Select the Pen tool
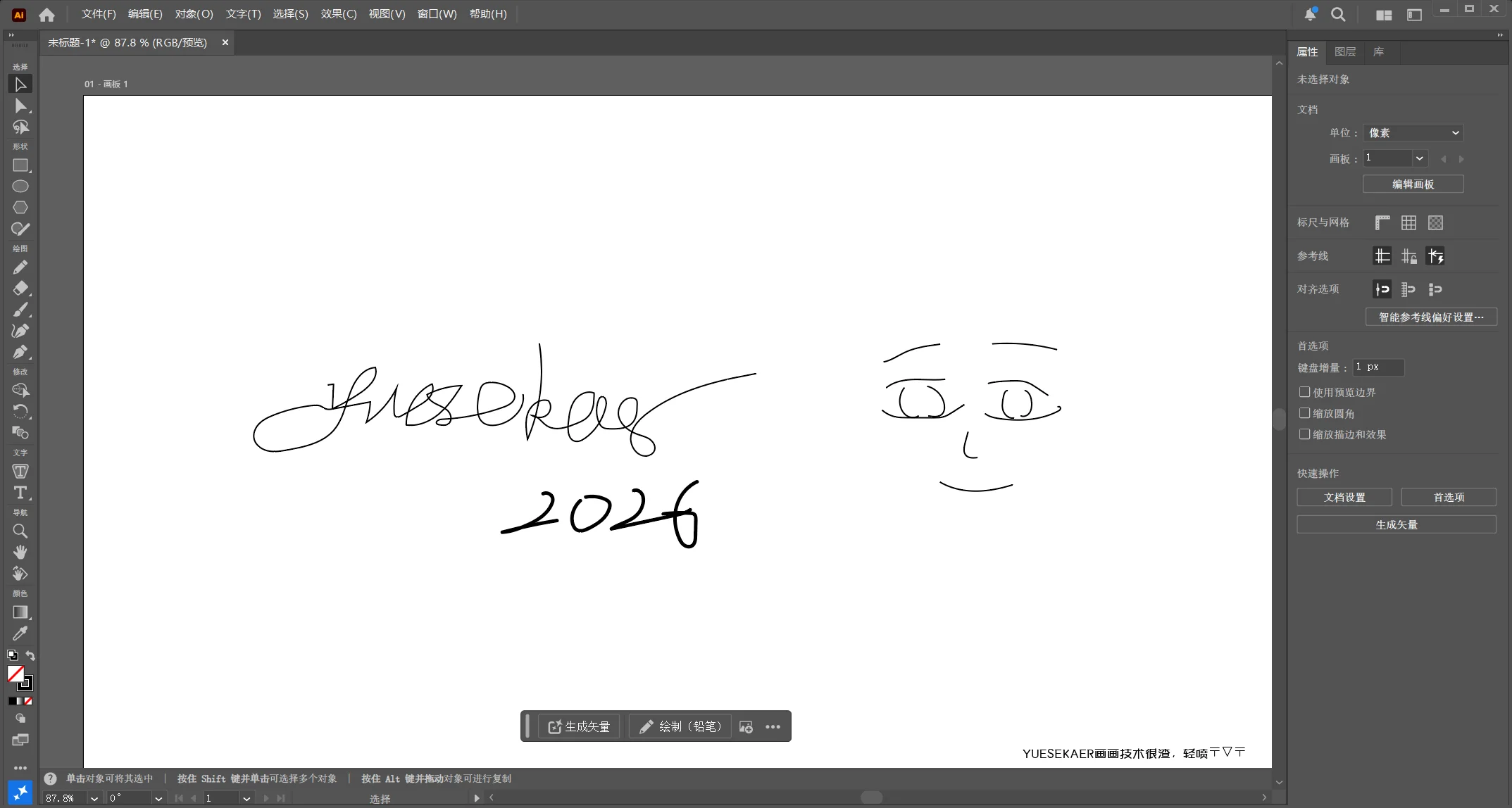 pyautogui.click(x=20, y=352)
